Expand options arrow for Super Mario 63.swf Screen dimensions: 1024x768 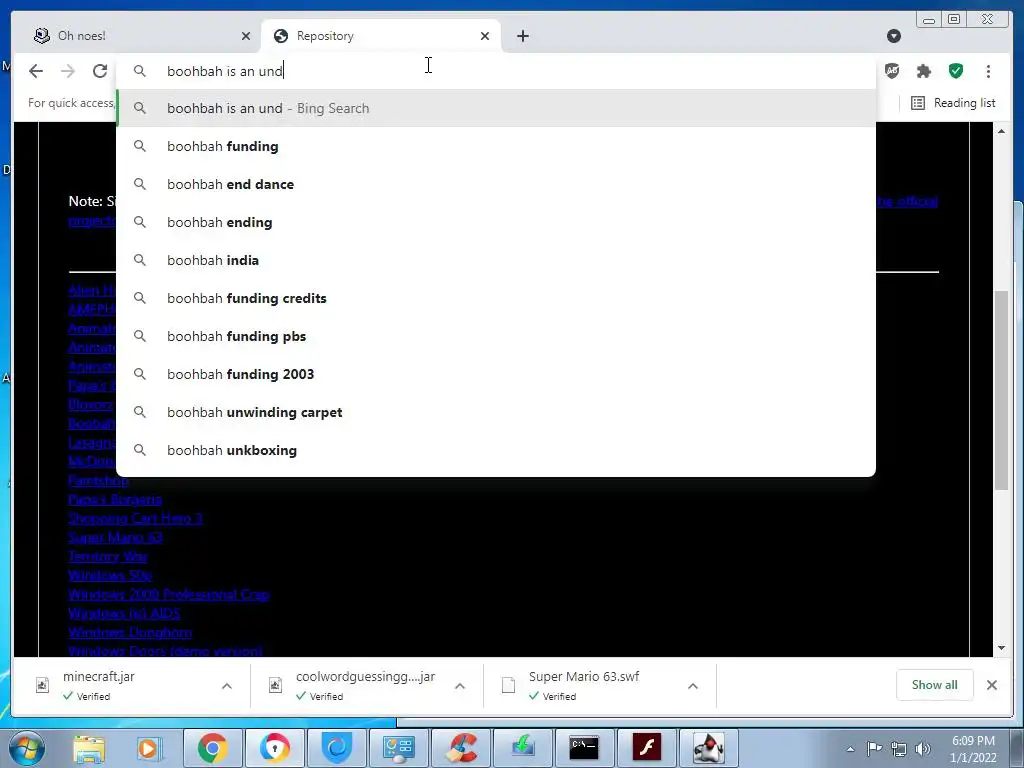point(693,686)
